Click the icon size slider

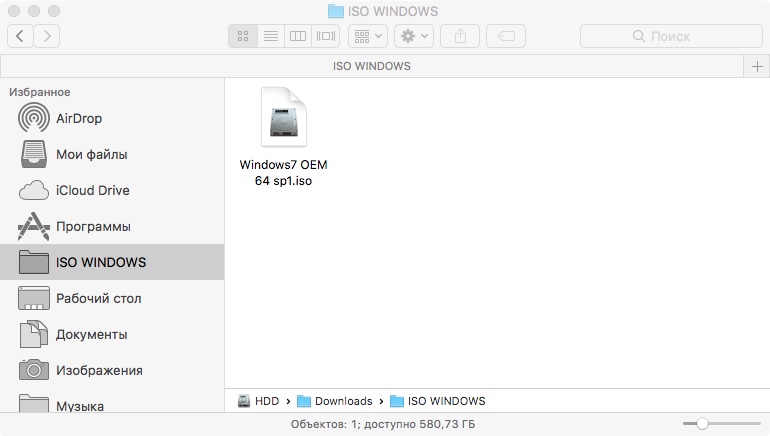[721, 423]
